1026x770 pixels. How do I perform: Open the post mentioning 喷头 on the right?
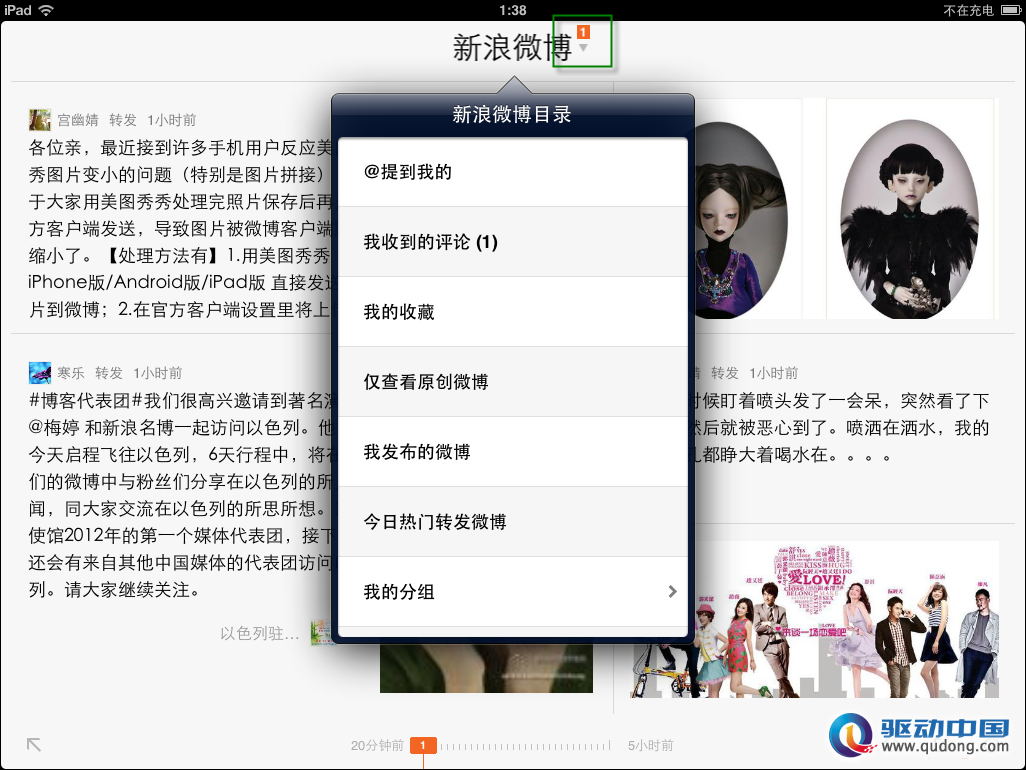point(842,428)
